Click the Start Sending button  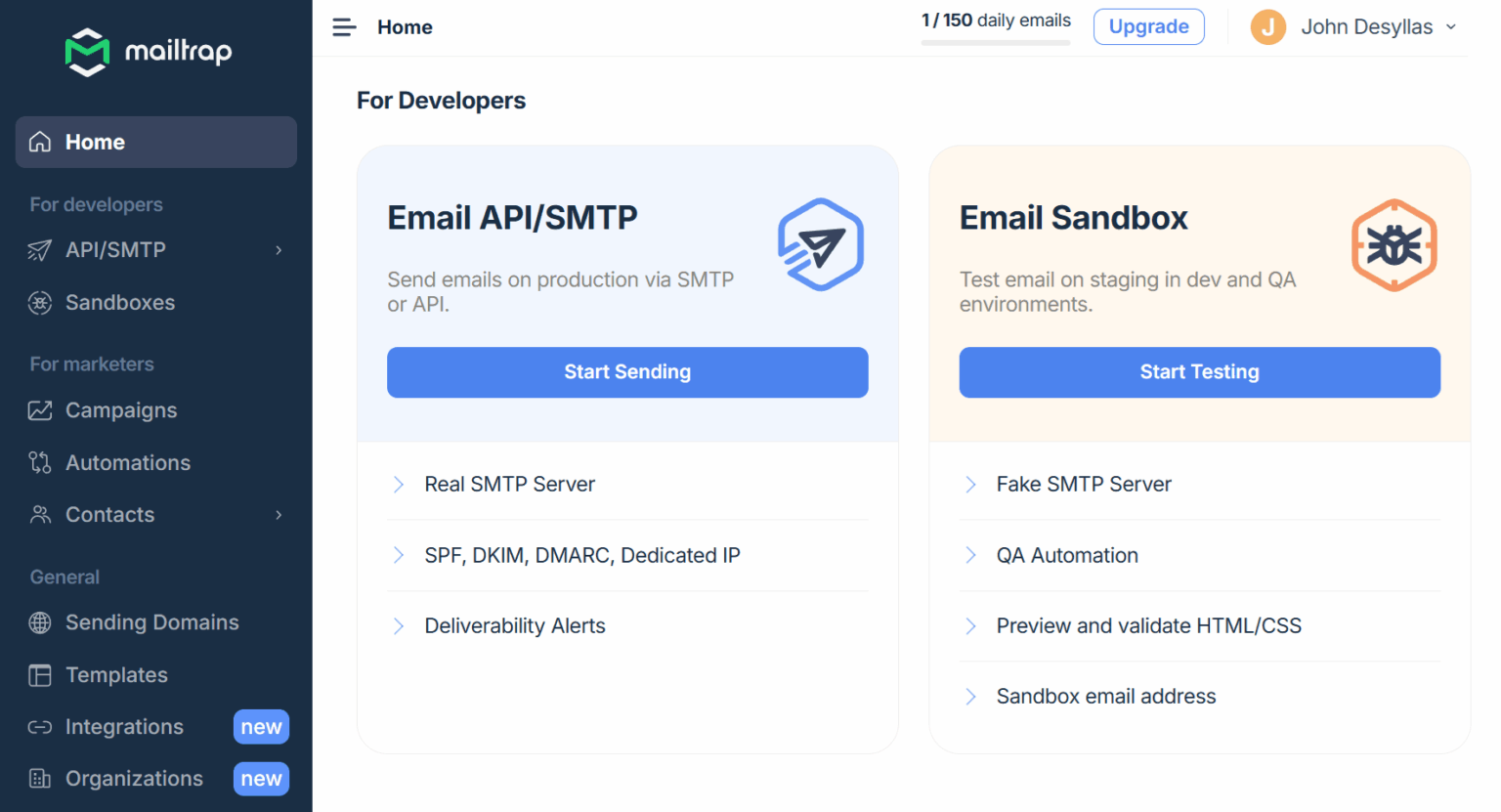pyautogui.click(x=626, y=372)
